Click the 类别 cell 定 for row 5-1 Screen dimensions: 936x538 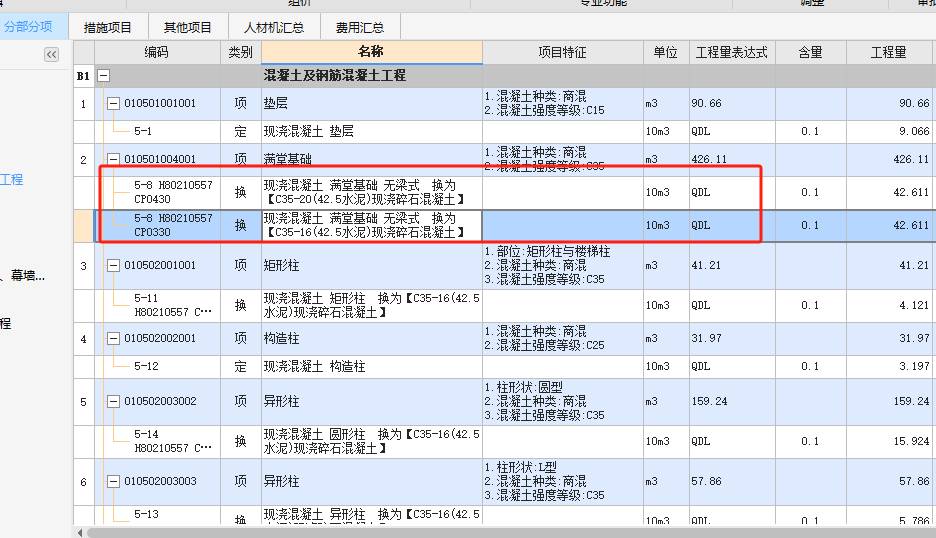tap(241, 131)
